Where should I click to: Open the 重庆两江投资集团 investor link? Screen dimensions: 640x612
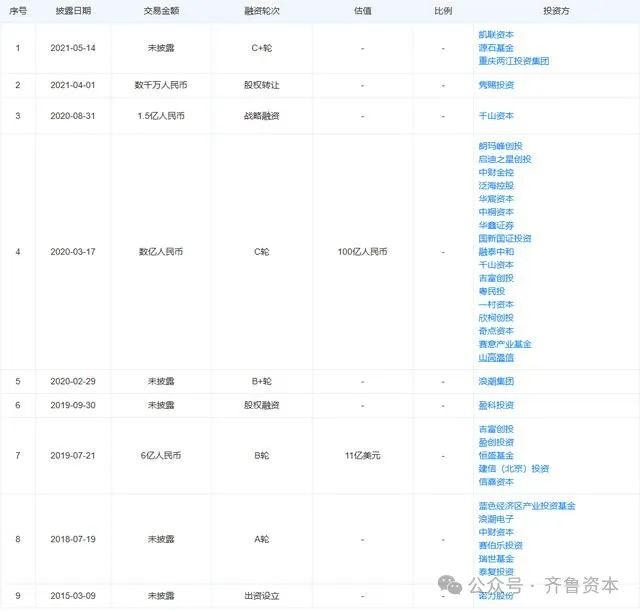(514, 61)
